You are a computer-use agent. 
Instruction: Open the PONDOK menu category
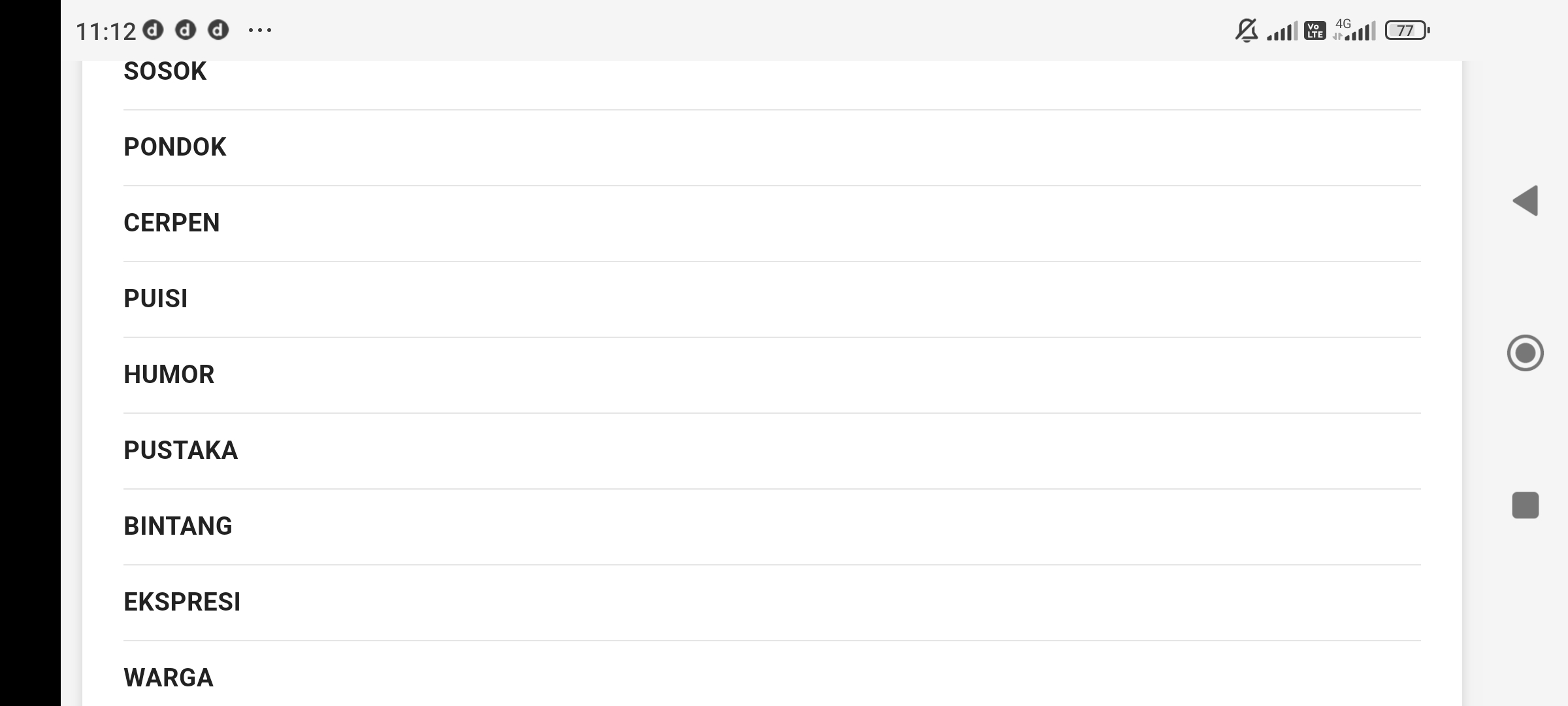click(175, 147)
